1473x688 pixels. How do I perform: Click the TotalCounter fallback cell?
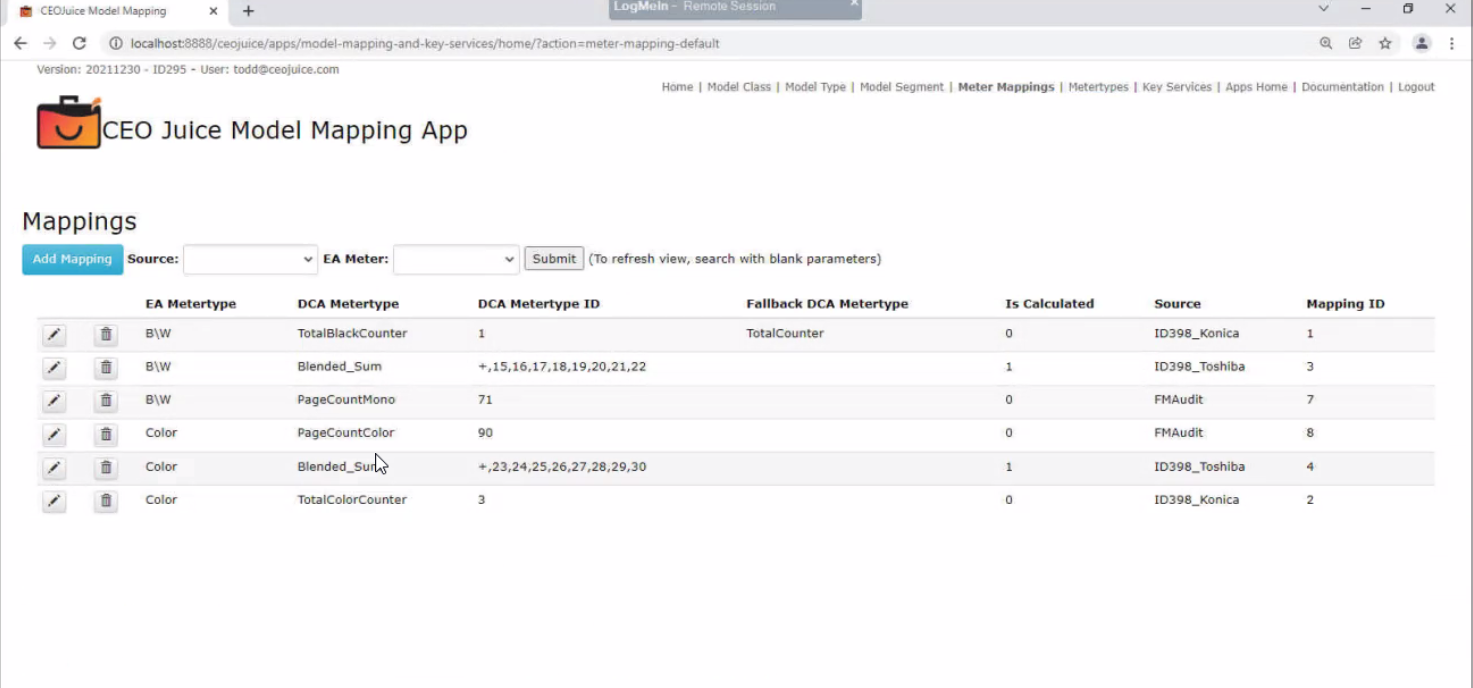coord(785,333)
